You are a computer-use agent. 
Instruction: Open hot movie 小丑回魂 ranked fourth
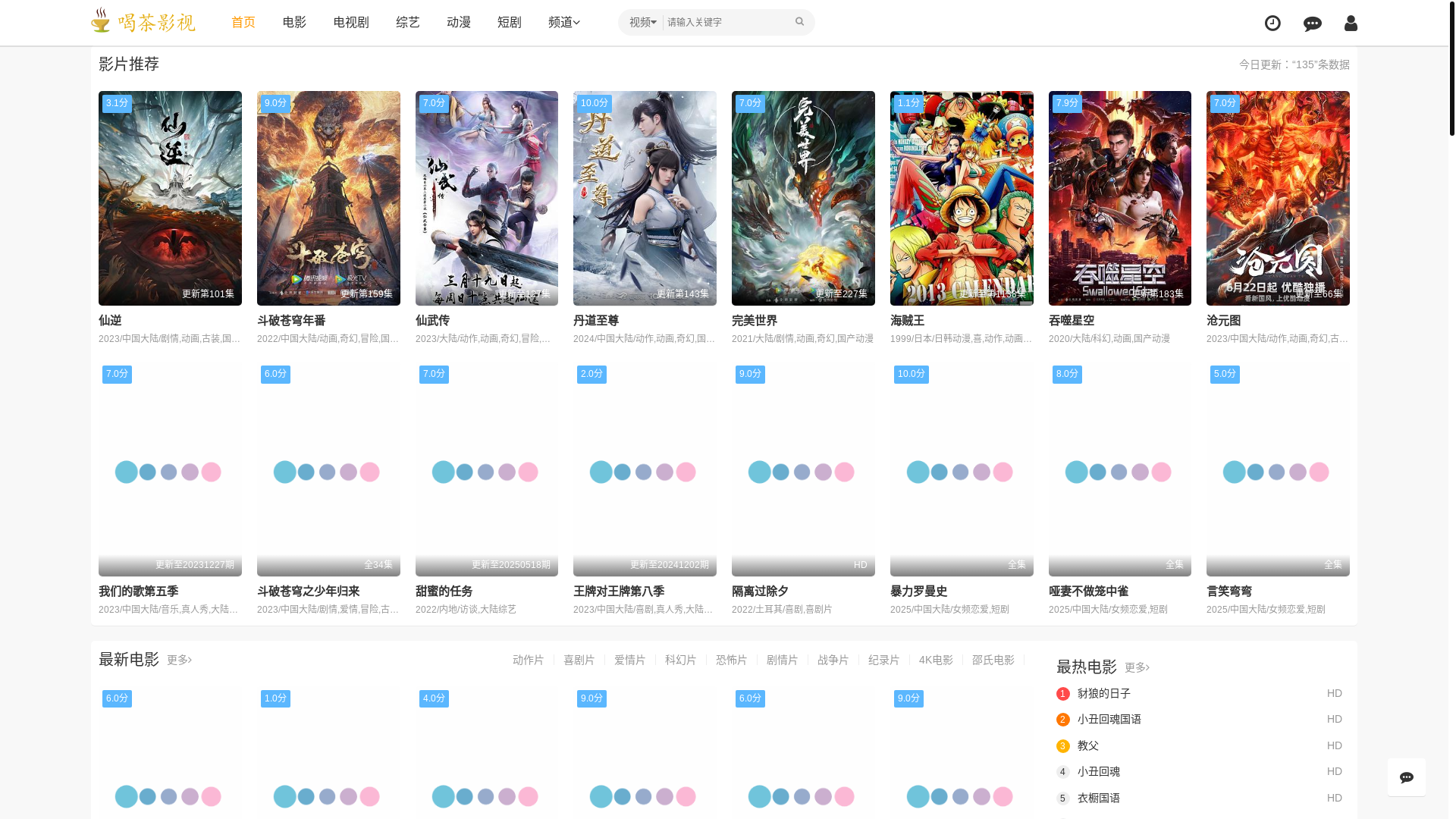(1098, 772)
